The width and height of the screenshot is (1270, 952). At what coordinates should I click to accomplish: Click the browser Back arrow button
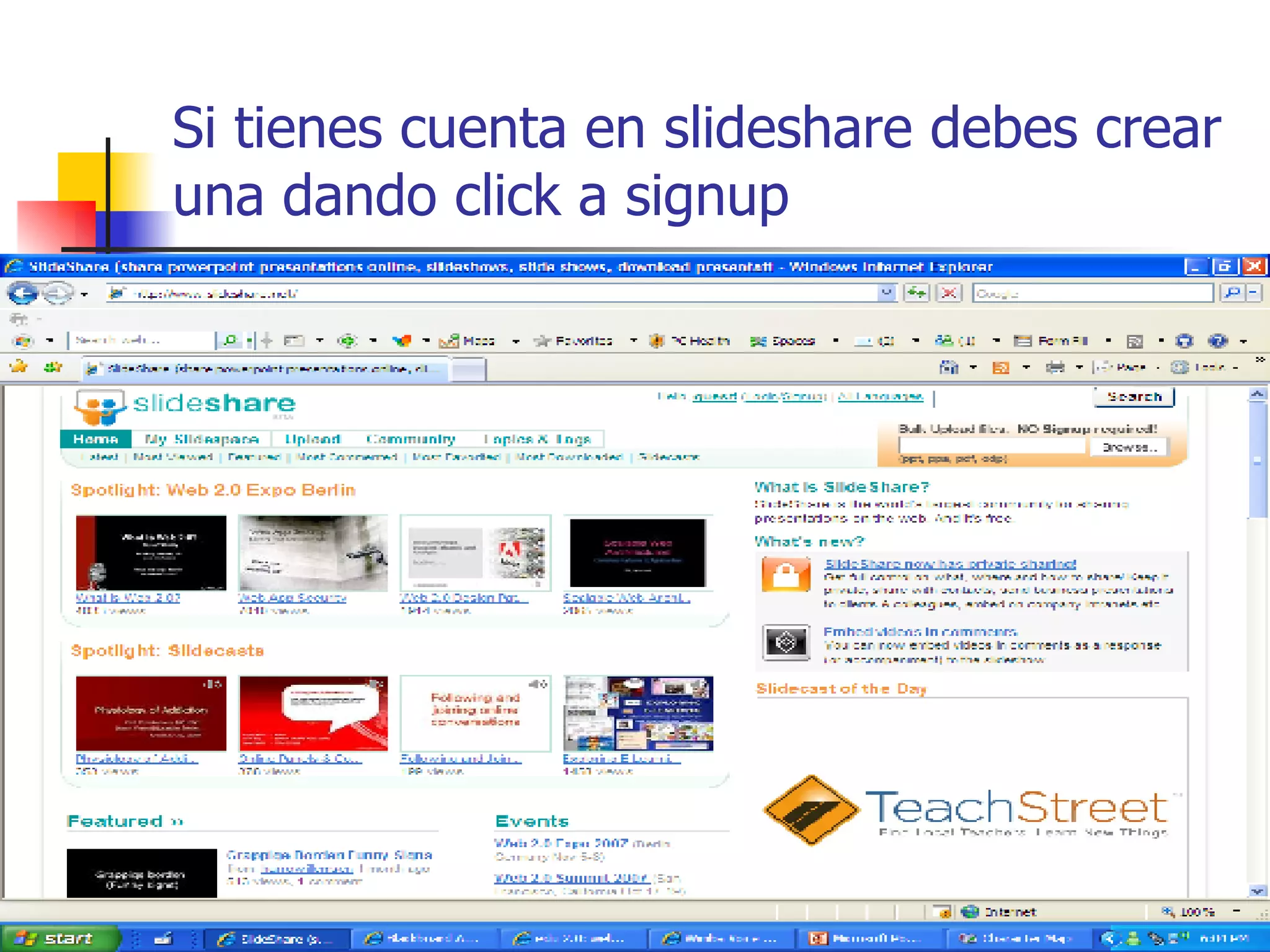pos(22,293)
